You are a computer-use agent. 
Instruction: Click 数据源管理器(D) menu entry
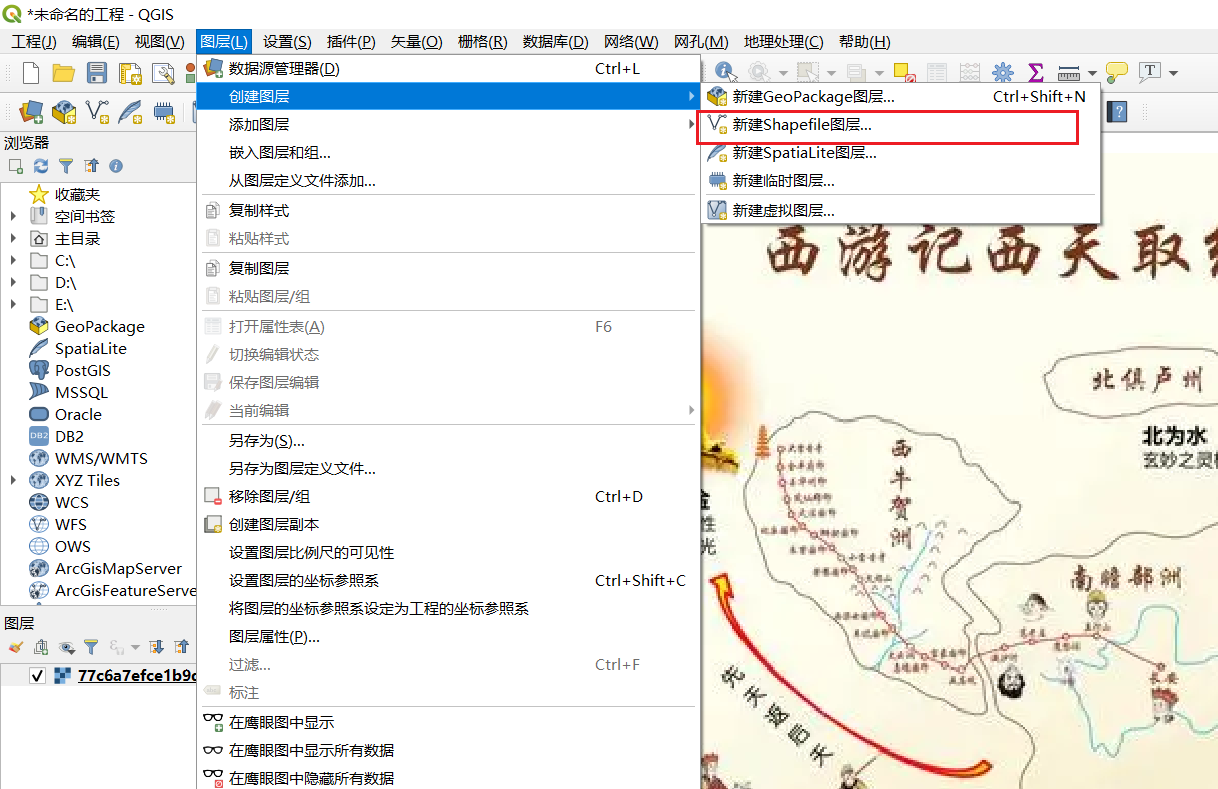click(448, 69)
